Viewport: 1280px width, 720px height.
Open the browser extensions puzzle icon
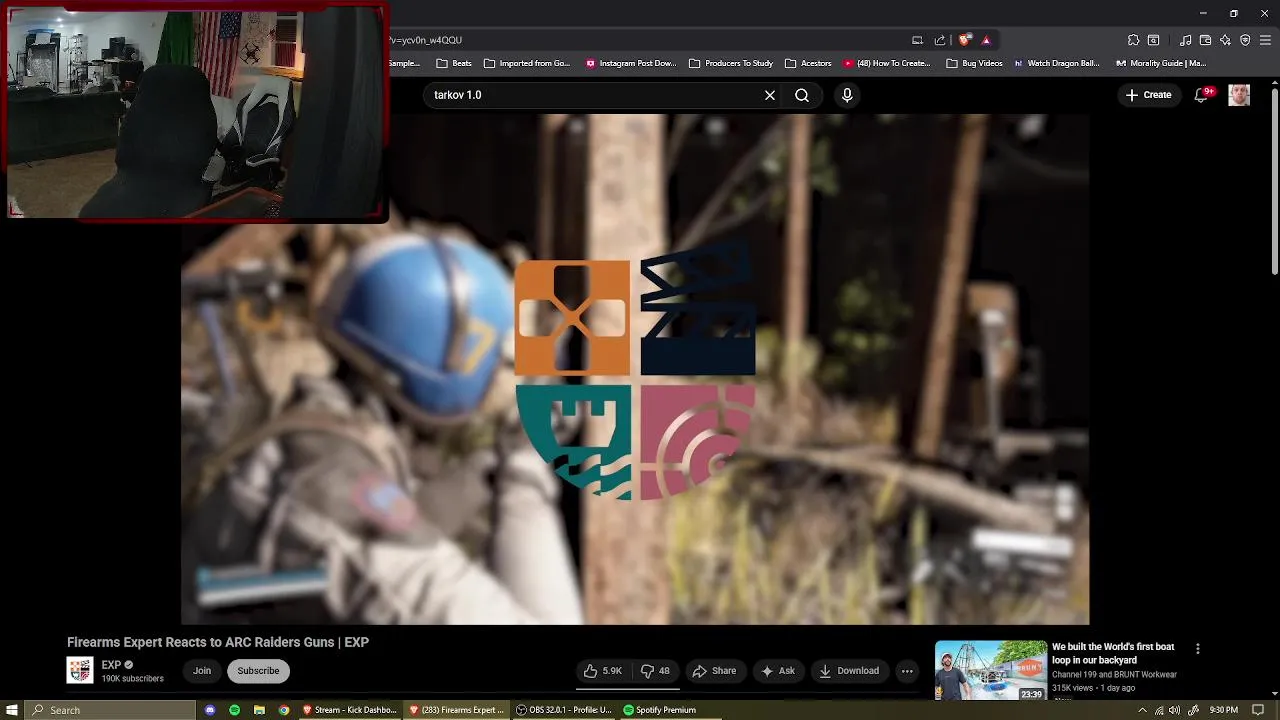[x=1133, y=40]
